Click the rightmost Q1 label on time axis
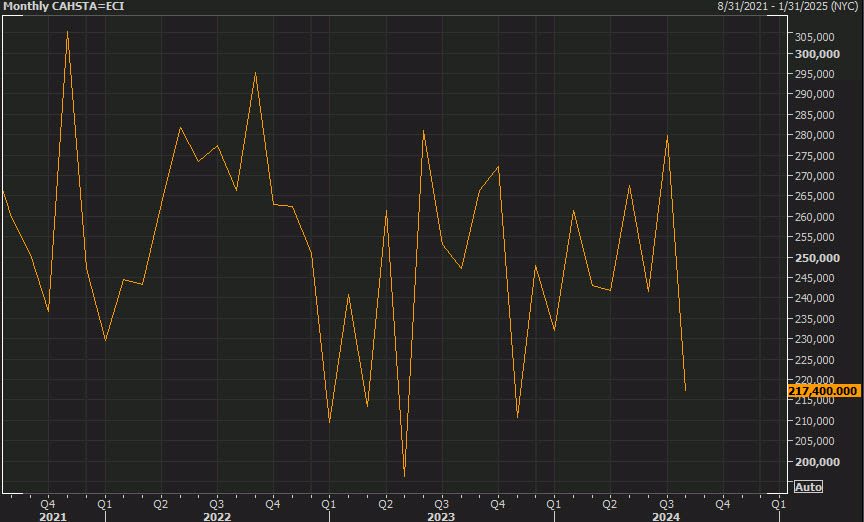Viewport: 864px width, 522px height. [778, 504]
